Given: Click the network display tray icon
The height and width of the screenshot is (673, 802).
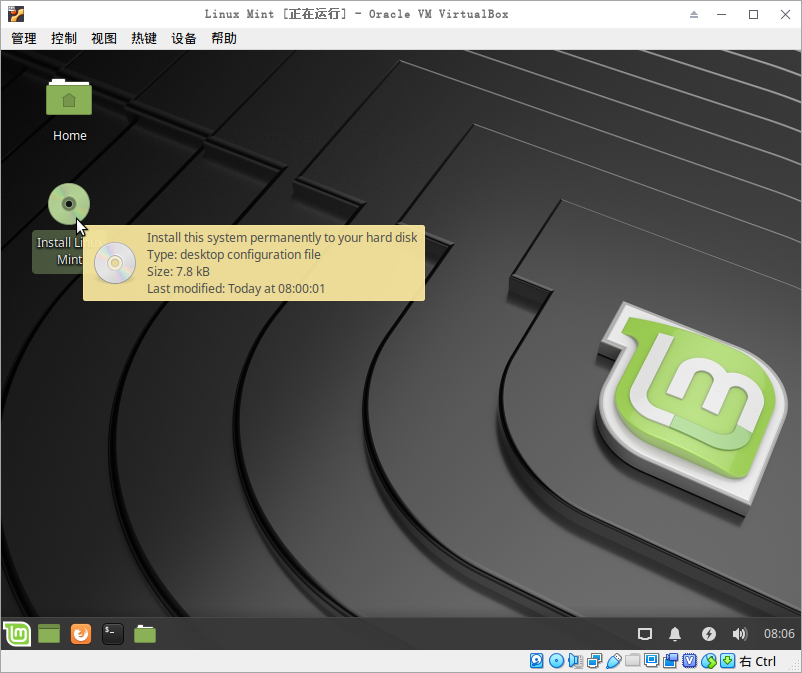Looking at the screenshot, I should click(x=645, y=634).
